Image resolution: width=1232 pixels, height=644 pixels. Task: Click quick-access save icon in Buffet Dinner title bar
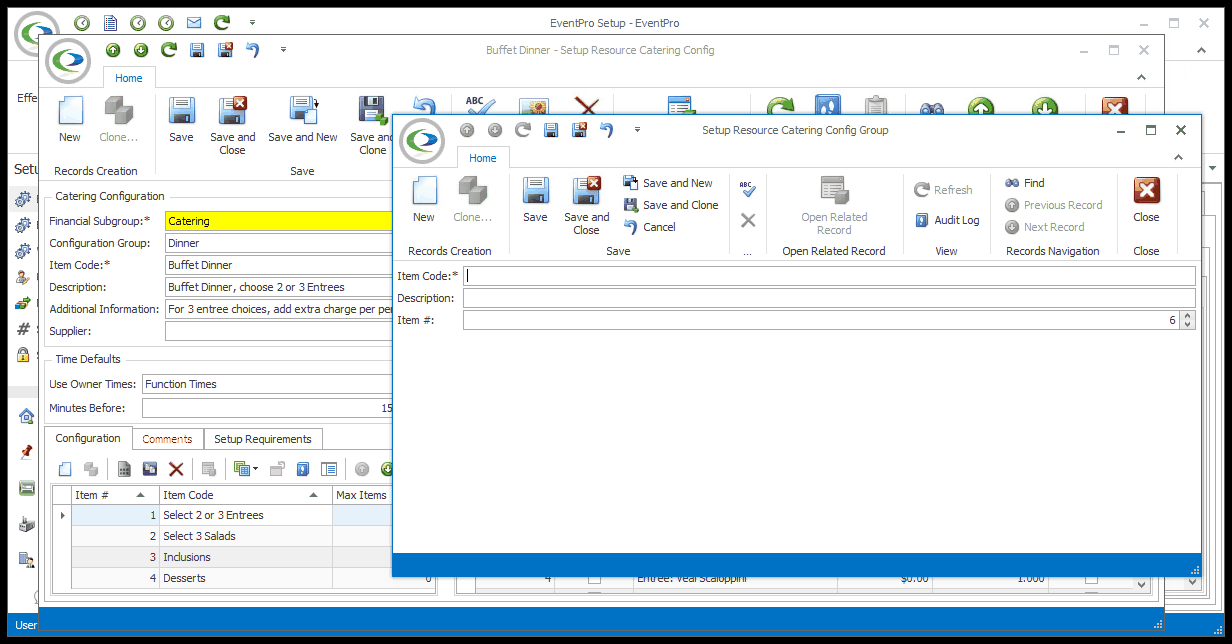click(197, 50)
